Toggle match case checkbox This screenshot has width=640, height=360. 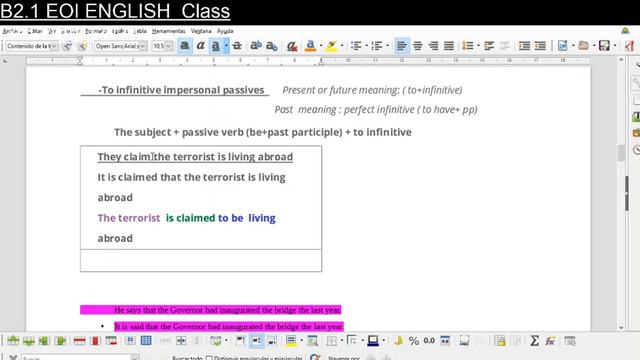click(x=209, y=358)
